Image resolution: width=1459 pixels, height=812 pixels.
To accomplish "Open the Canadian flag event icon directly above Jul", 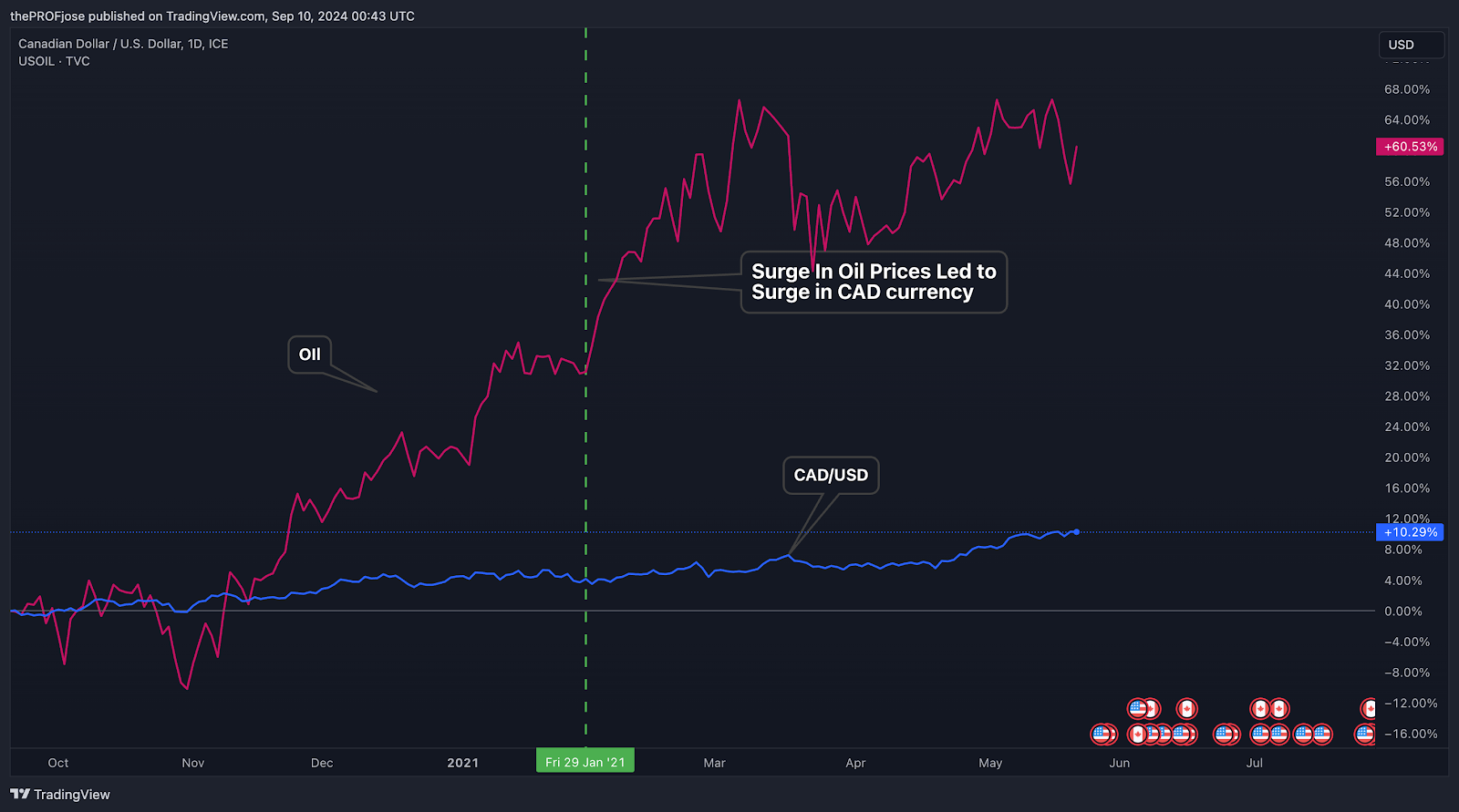I will point(1260,709).
